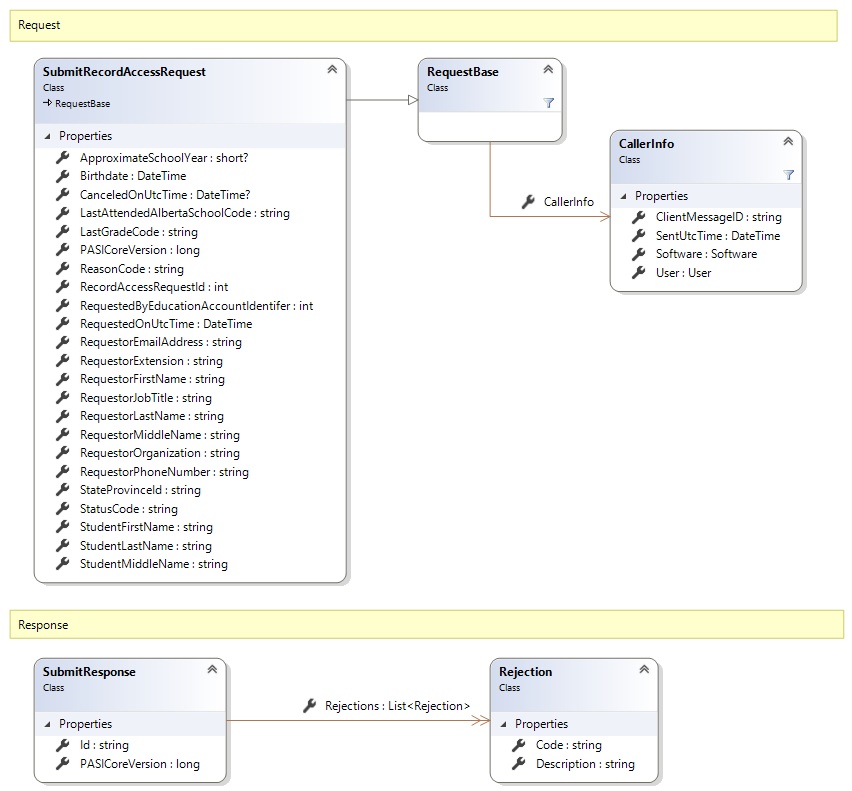Collapse the SubmitRecordAccessRequest class box
Viewport: 852px width, 791px height.
[331, 70]
